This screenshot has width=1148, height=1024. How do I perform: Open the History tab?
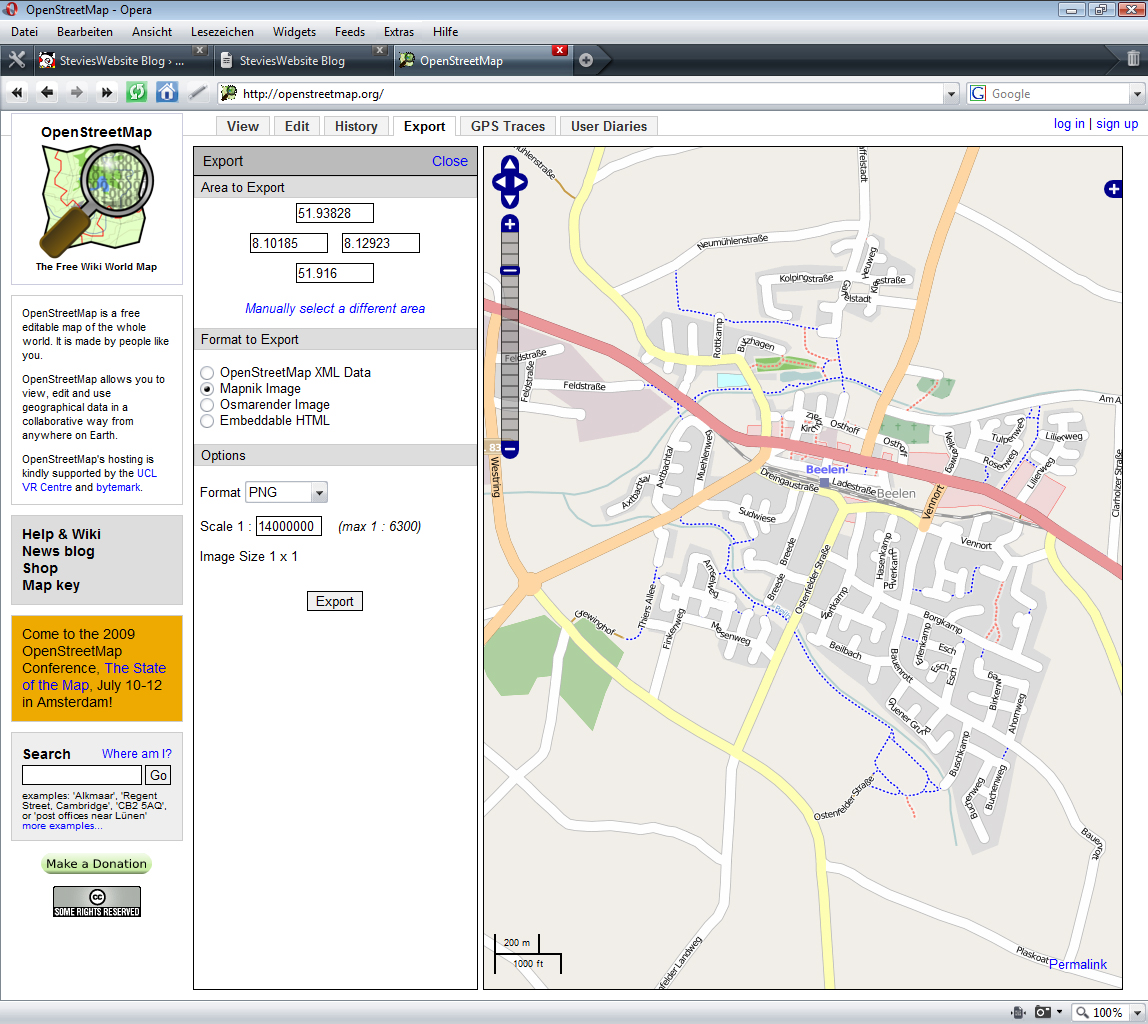coord(357,126)
